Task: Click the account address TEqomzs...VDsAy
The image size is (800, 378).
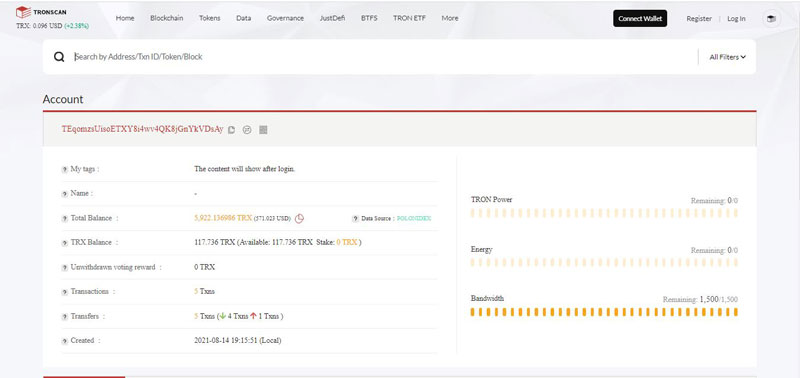Action: pyautogui.click(x=142, y=129)
